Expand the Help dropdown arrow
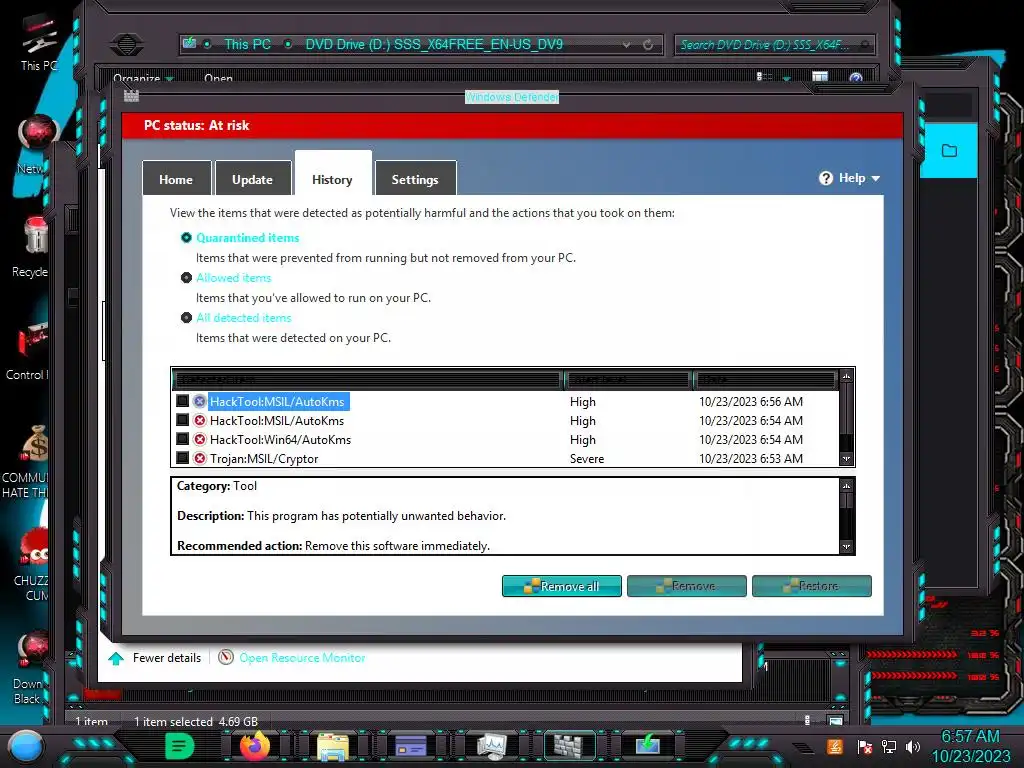1024x768 pixels. tap(876, 178)
